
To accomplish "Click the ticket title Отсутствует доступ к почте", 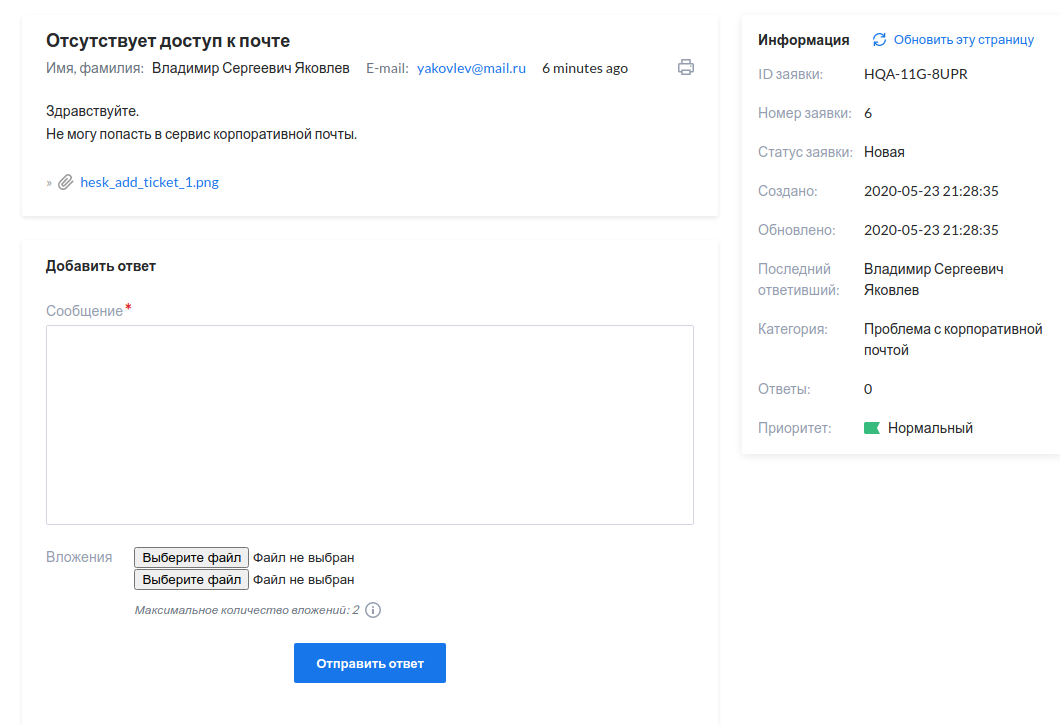I will coord(168,41).
